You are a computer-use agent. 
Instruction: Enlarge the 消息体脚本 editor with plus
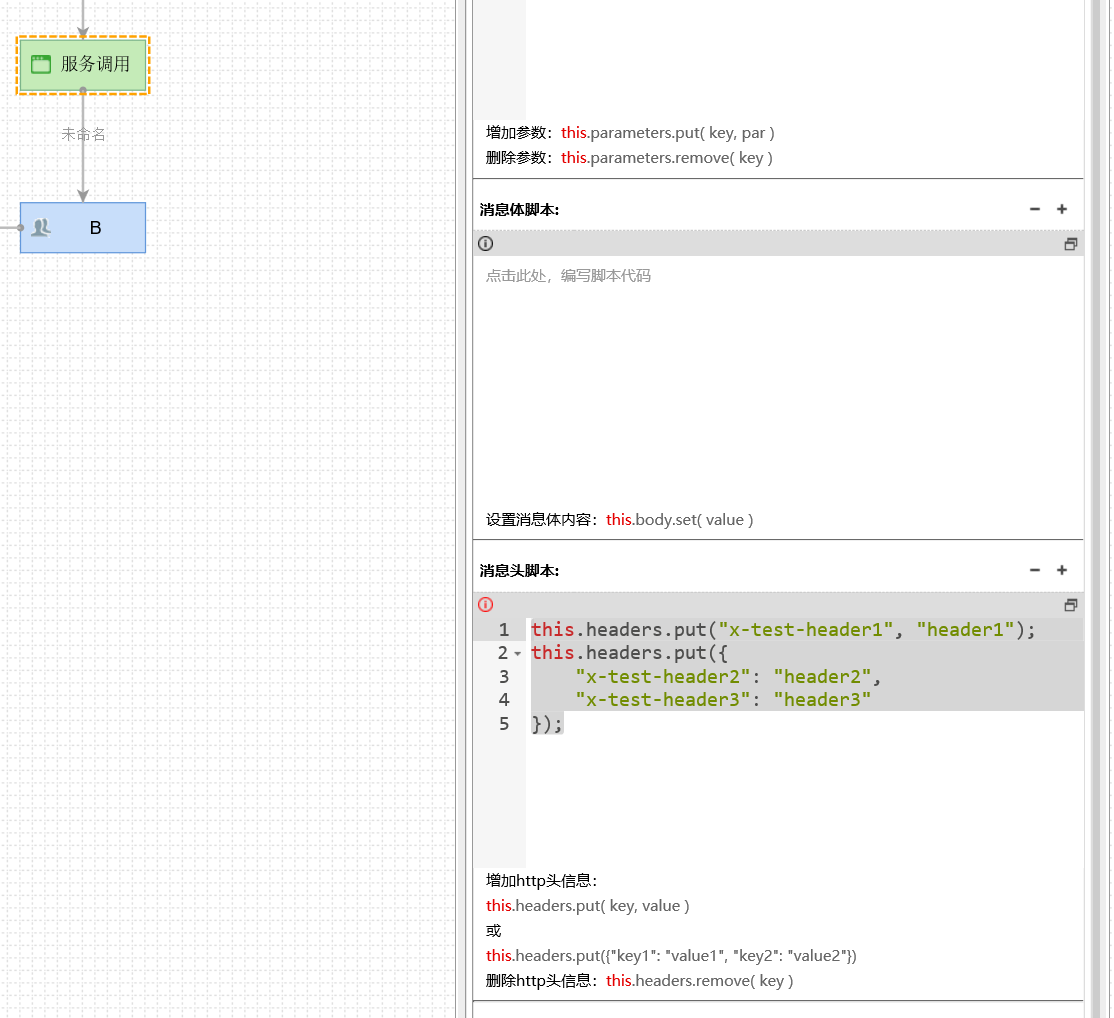(x=1062, y=209)
